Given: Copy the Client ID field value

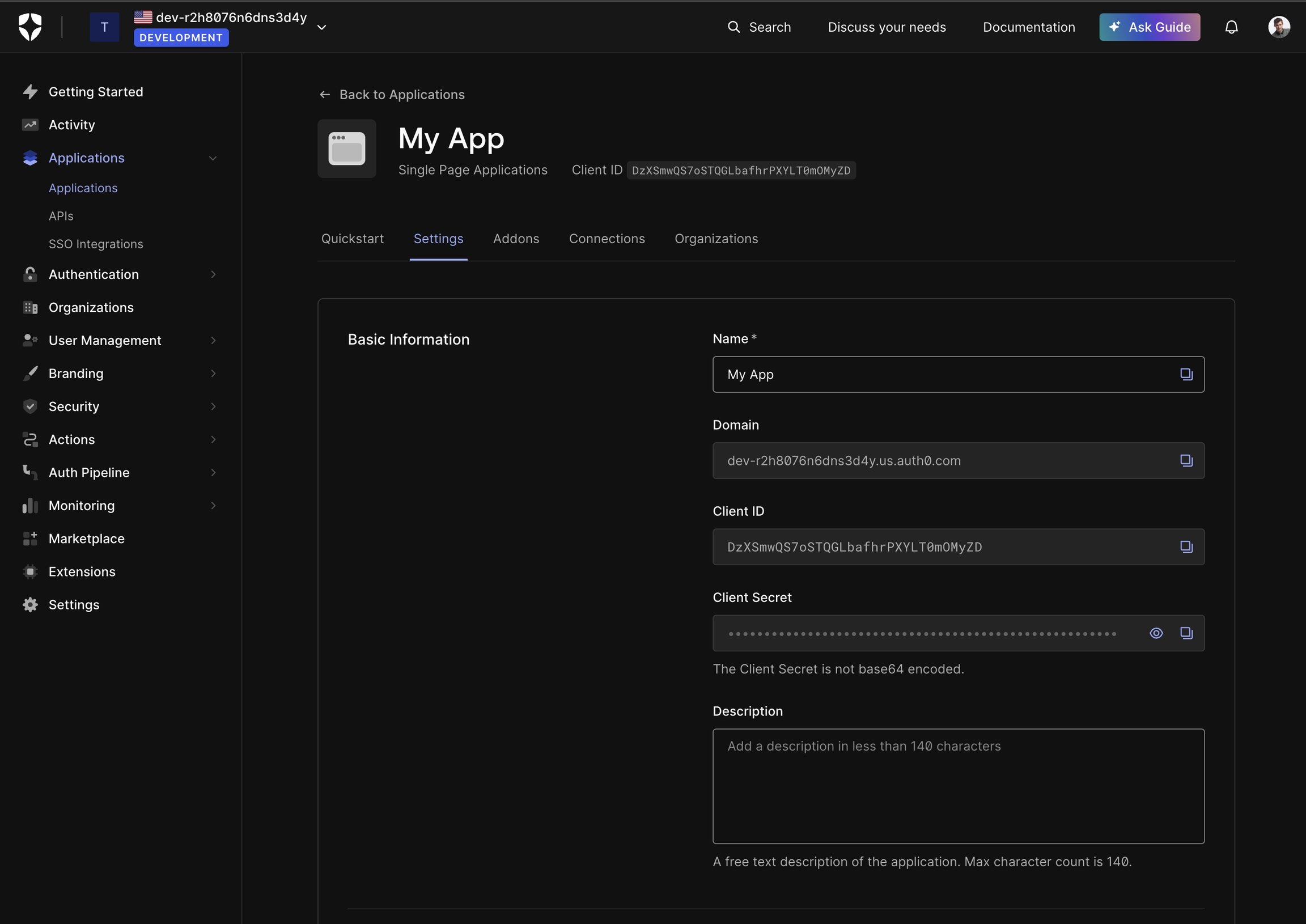Looking at the screenshot, I should pos(1186,547).
